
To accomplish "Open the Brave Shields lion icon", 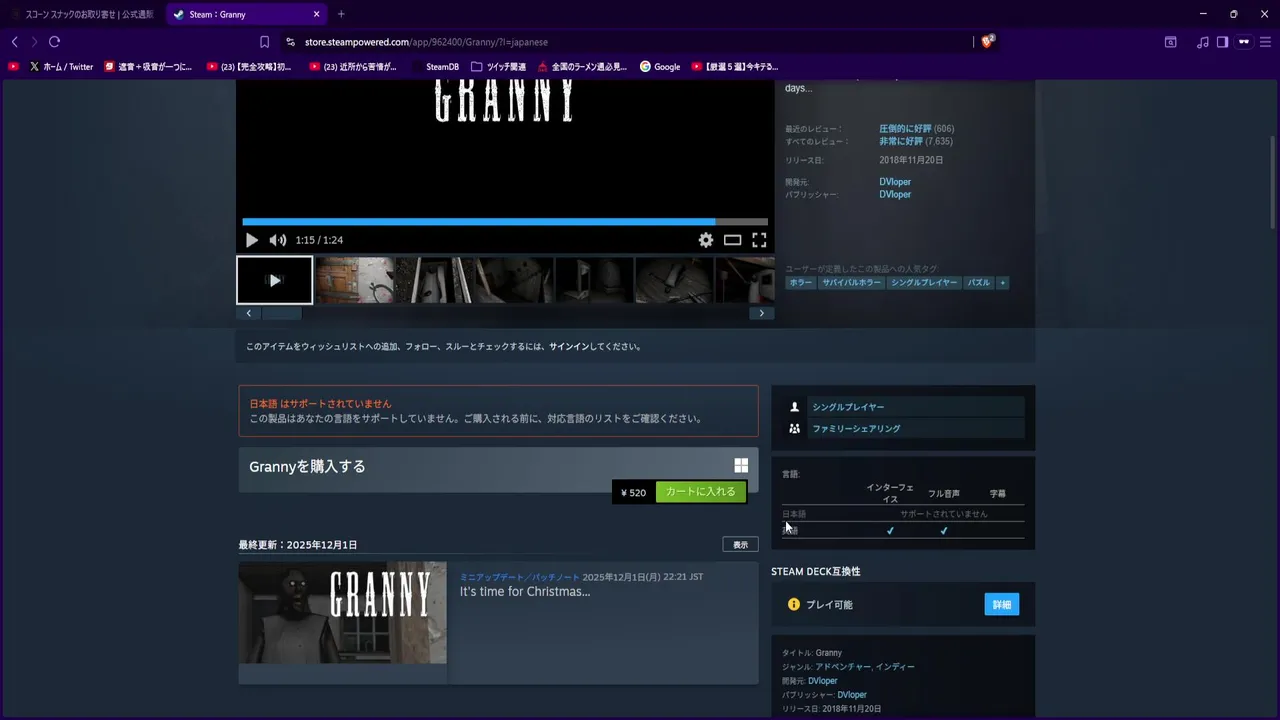I will 988,41.
